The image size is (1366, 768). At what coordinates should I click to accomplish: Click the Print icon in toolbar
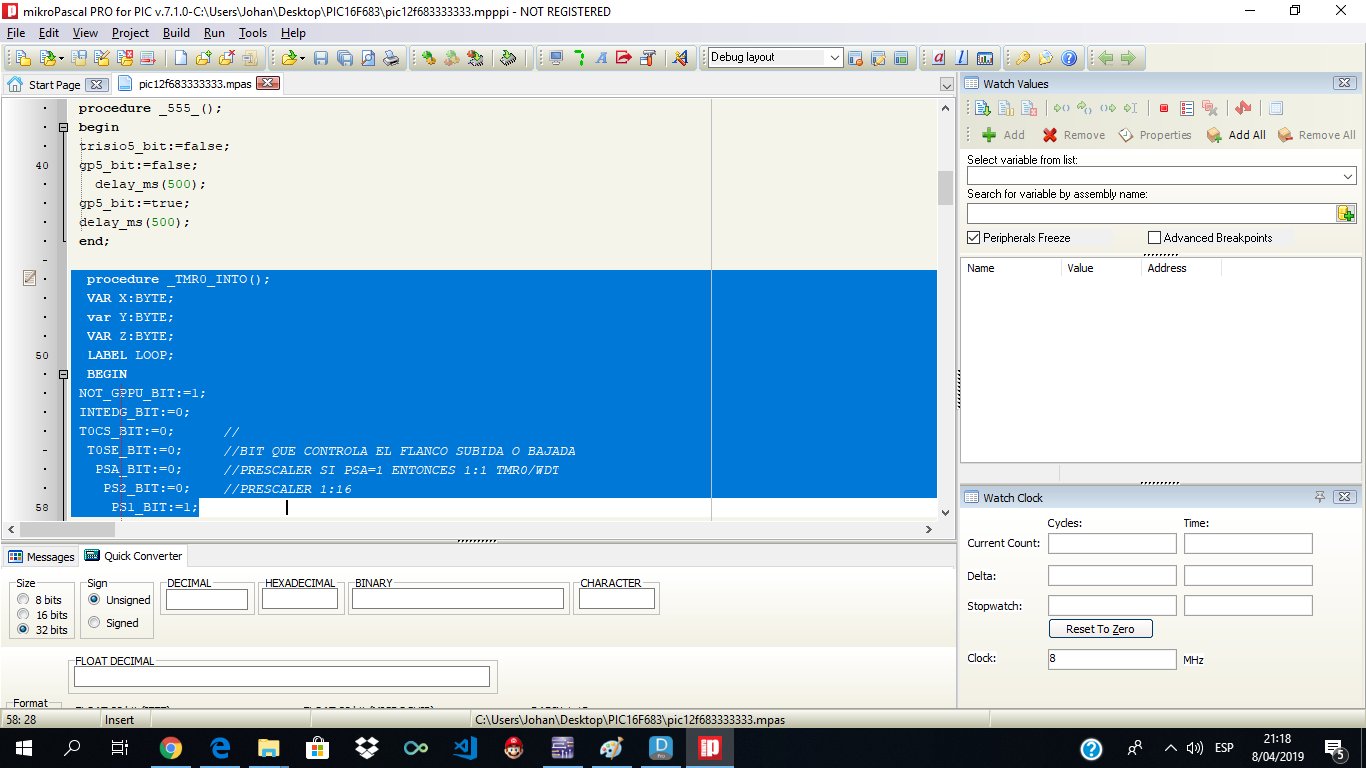(392, 58)
